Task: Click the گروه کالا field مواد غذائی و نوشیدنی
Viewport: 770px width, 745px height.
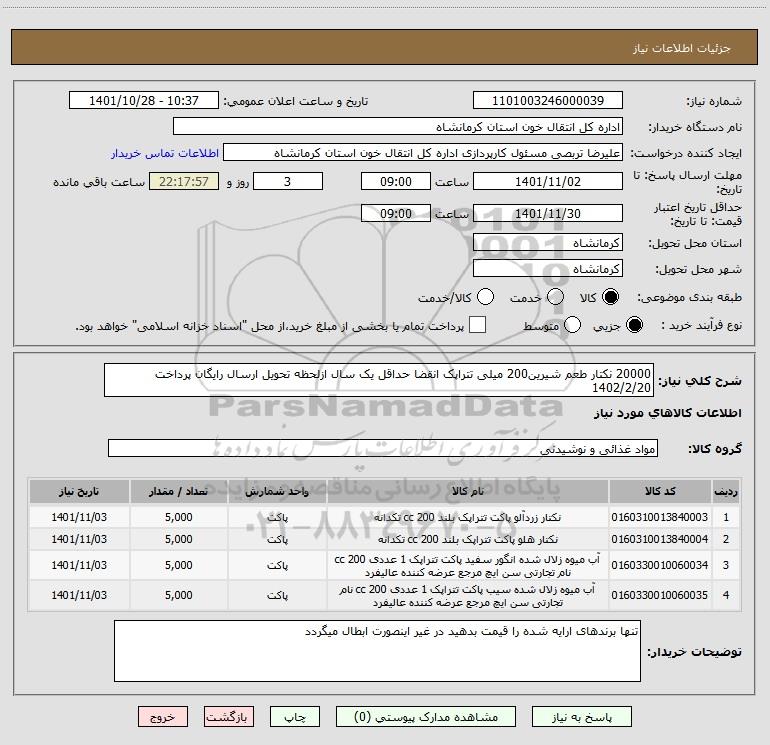Action: 383,448
